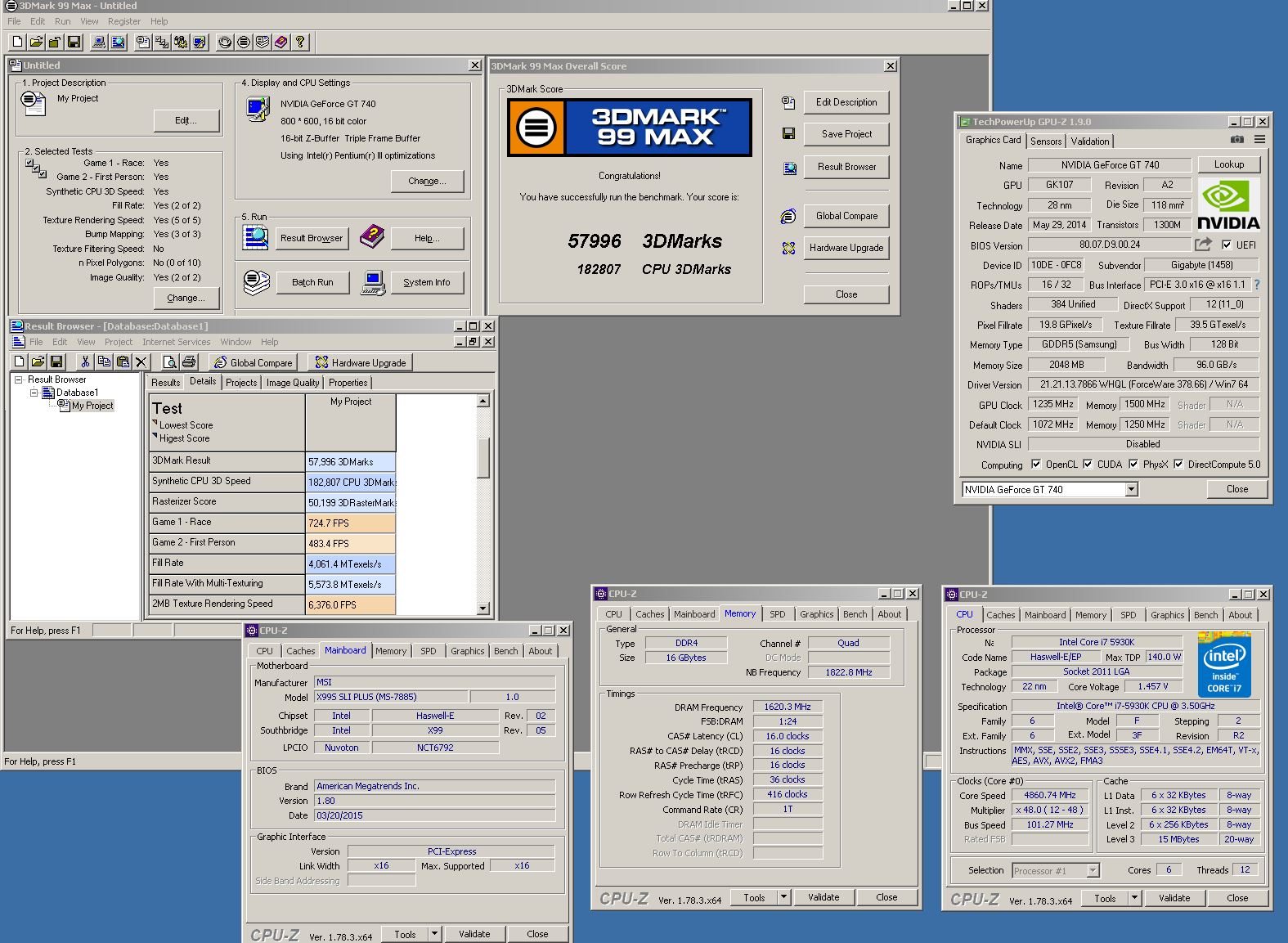Switch to Caches tab in CPU-Z CPU window
The height and width of the screenshot is (943, 1288).
click(x=1000, y=615)
